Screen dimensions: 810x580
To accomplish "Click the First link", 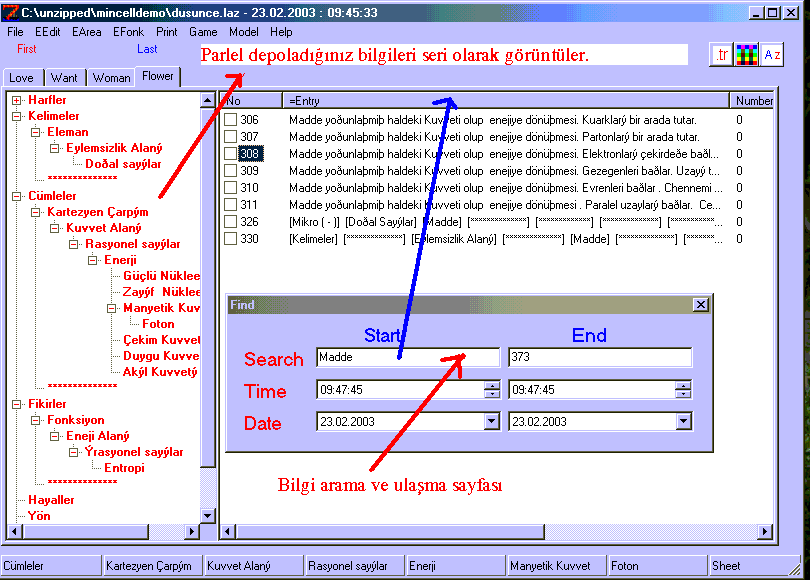I will click(27, 49).
